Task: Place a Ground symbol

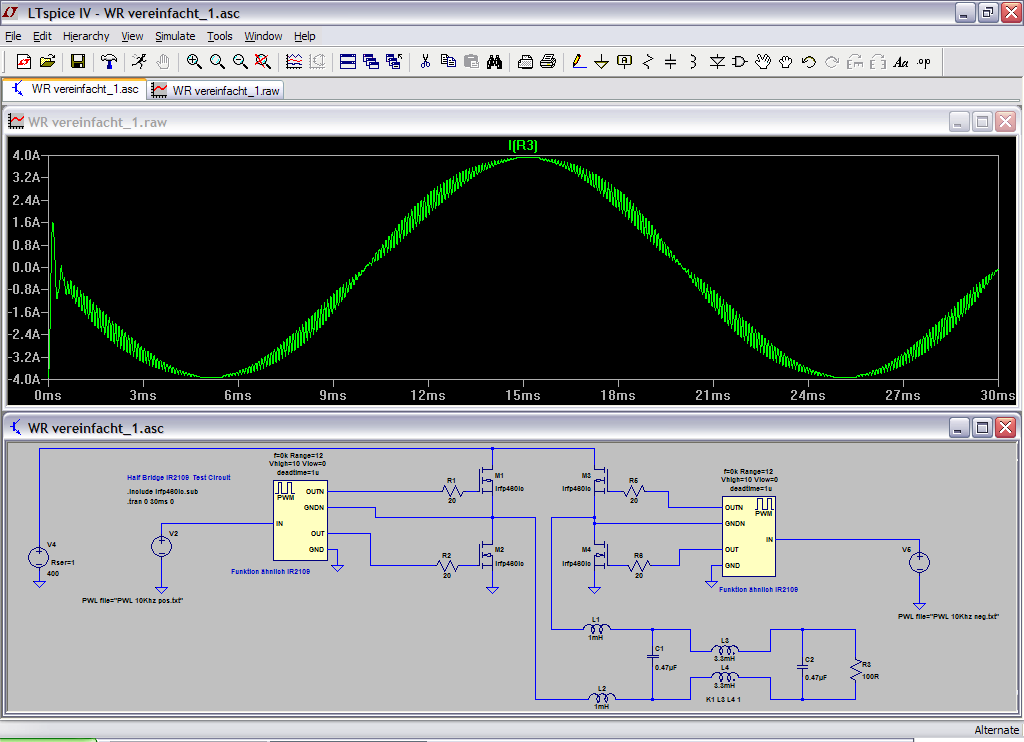Action: (x=601, y=61)
